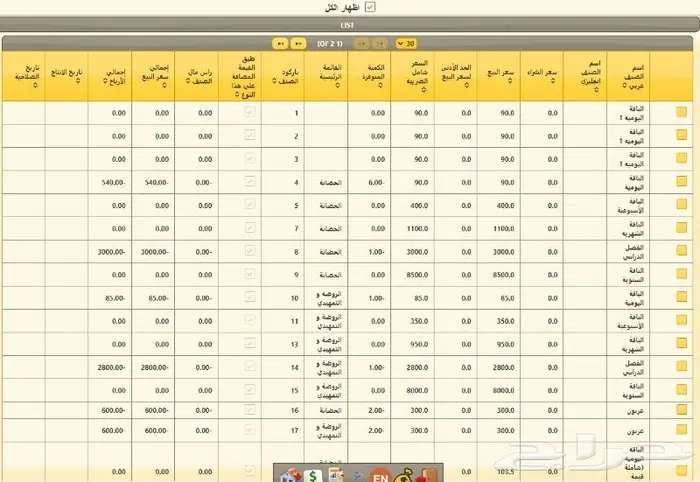
Task: Open the green dollar sign icon
Action: pos(313,474)
